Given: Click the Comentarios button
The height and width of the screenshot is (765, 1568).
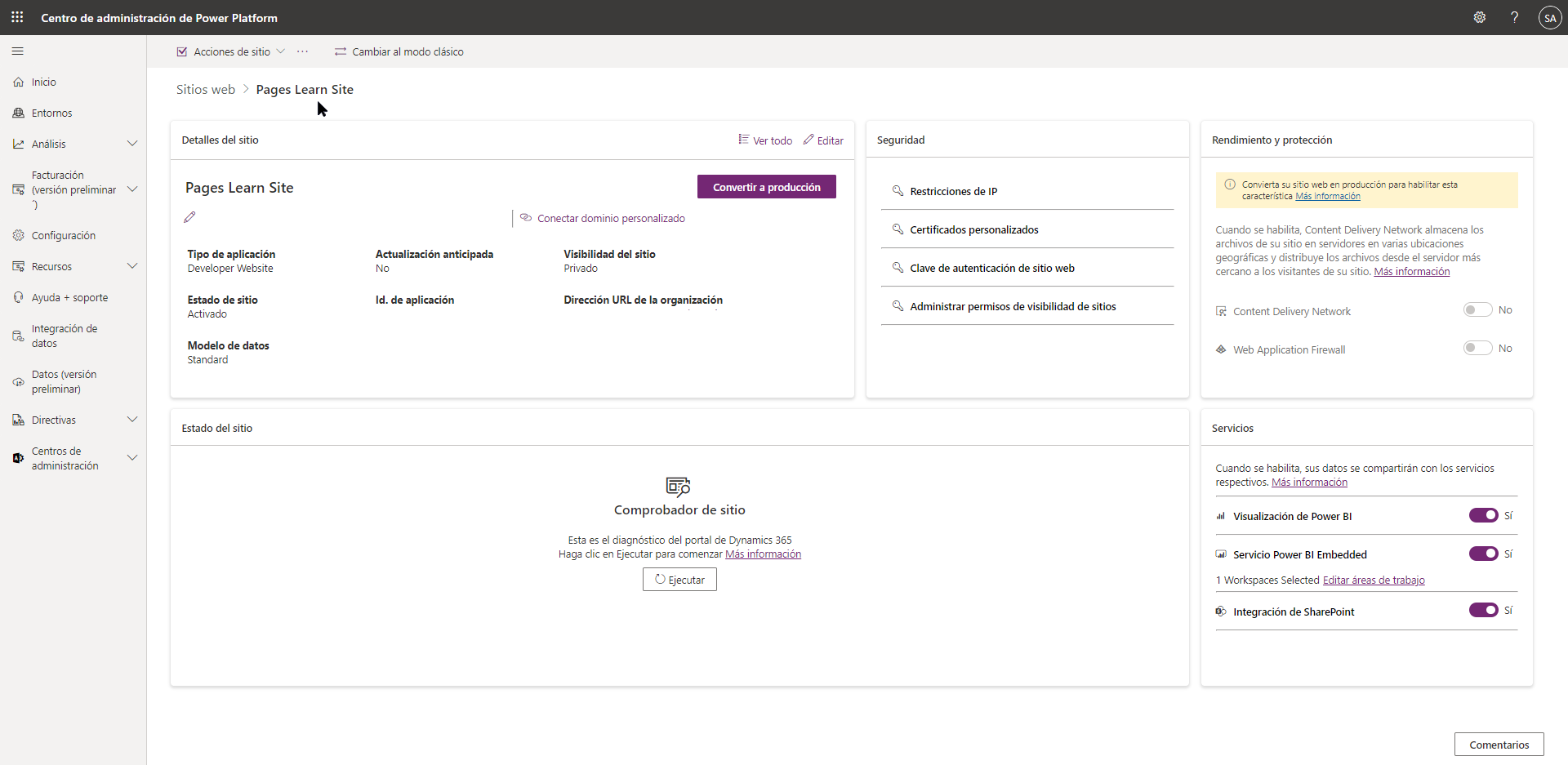Looking at the screenshot, I should tap(1499, 745).
